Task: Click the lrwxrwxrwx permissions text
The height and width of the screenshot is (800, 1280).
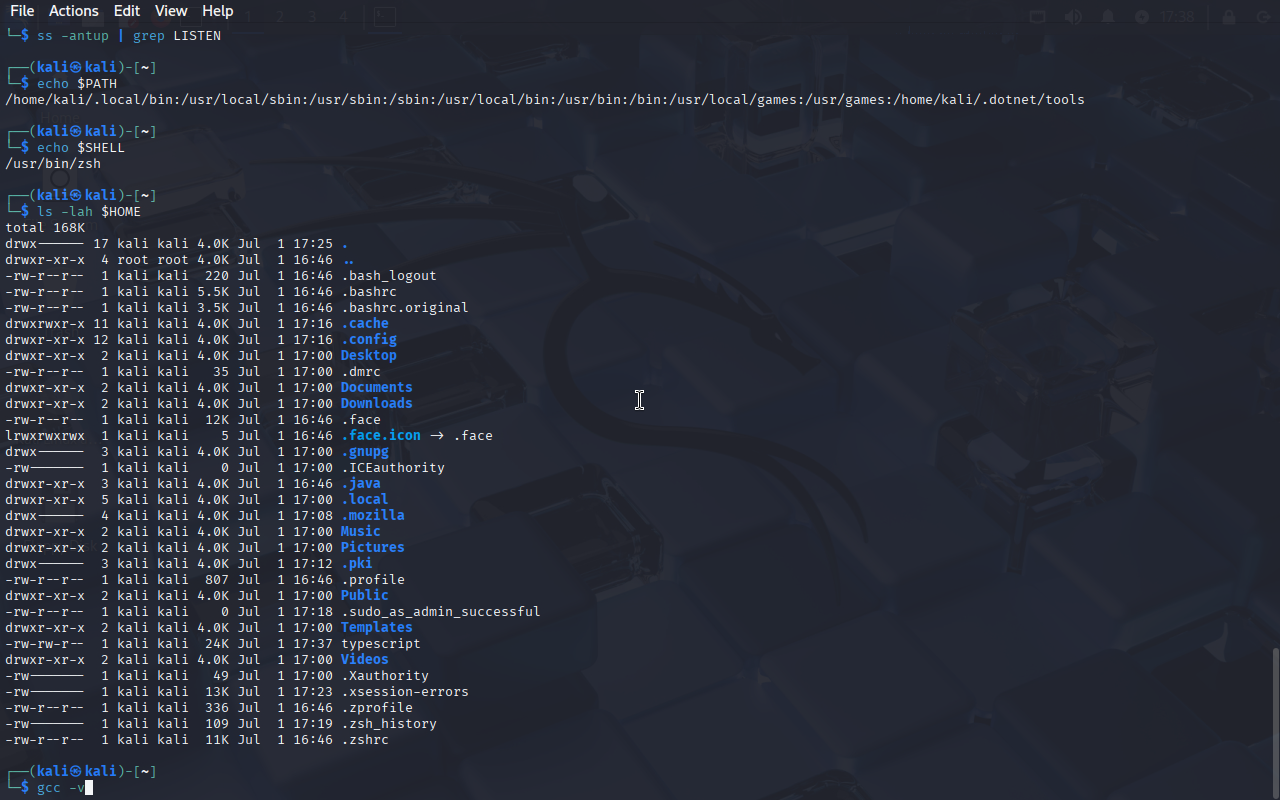Action: pos(45,436)
